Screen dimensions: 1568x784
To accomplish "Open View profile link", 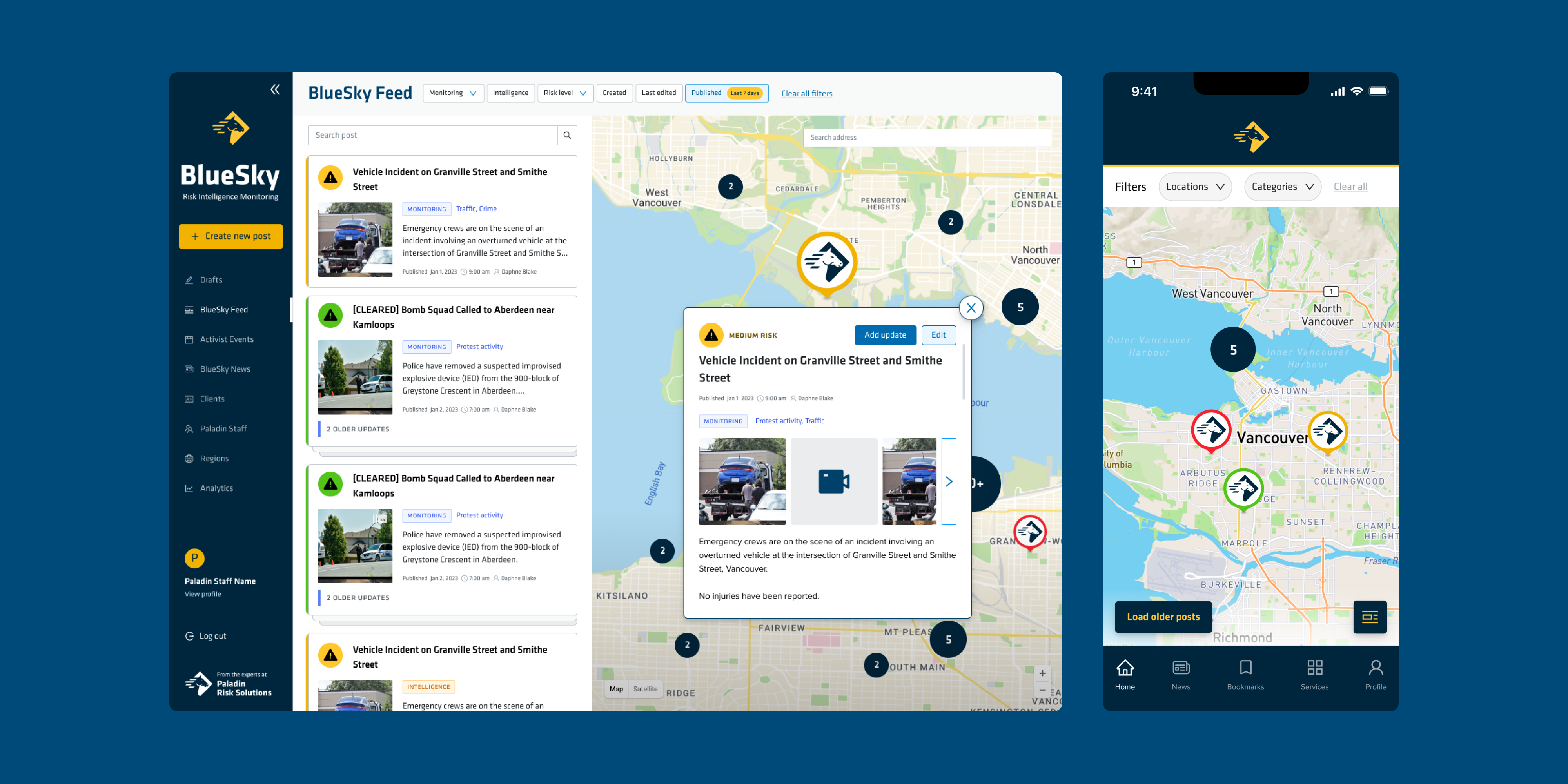I will coord(203,594).
